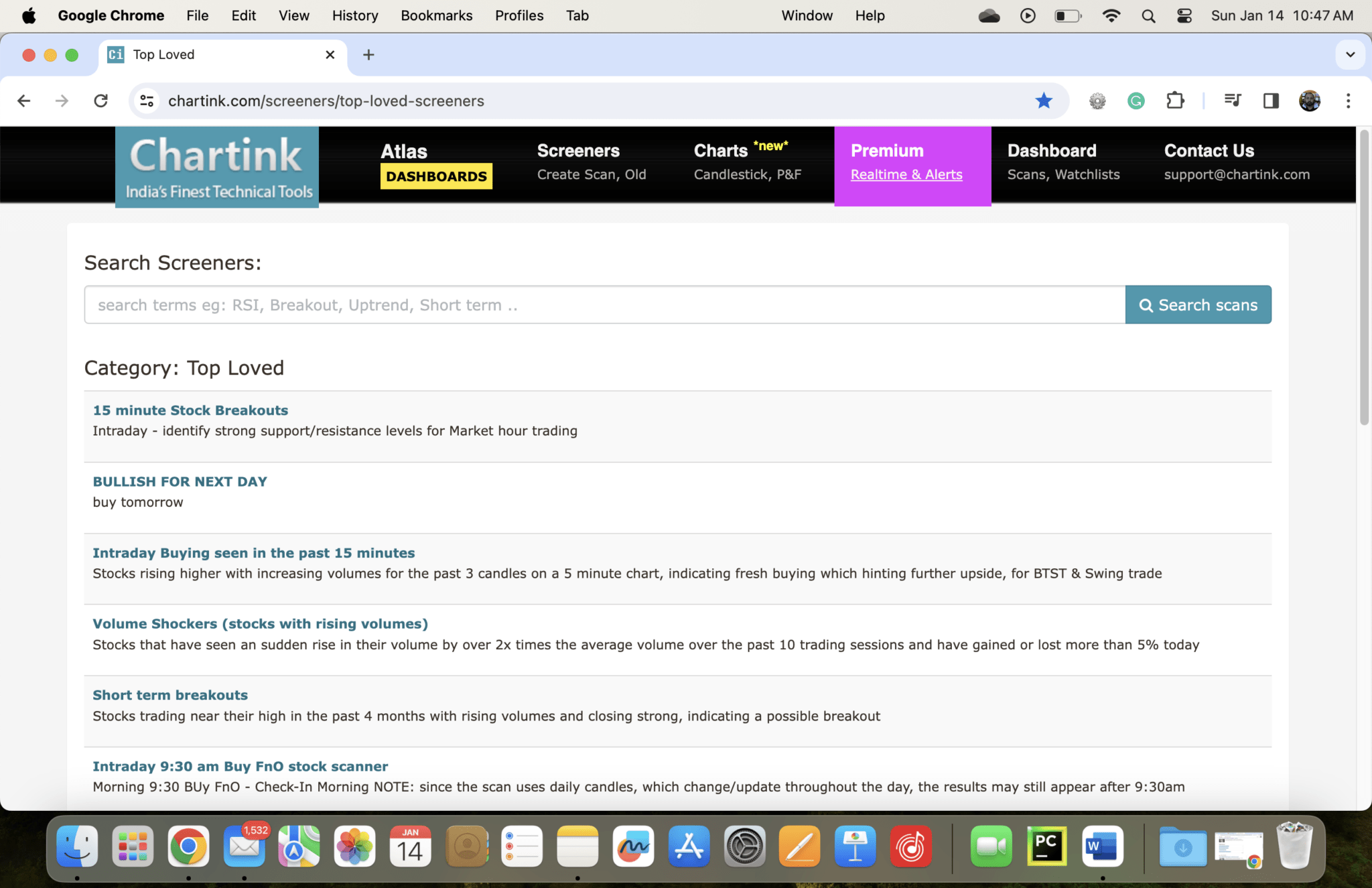The width and height of the screenshot is (1372, 888).
Task: Reload the current page
Action: pyautogui.click(x=101, y=101)
